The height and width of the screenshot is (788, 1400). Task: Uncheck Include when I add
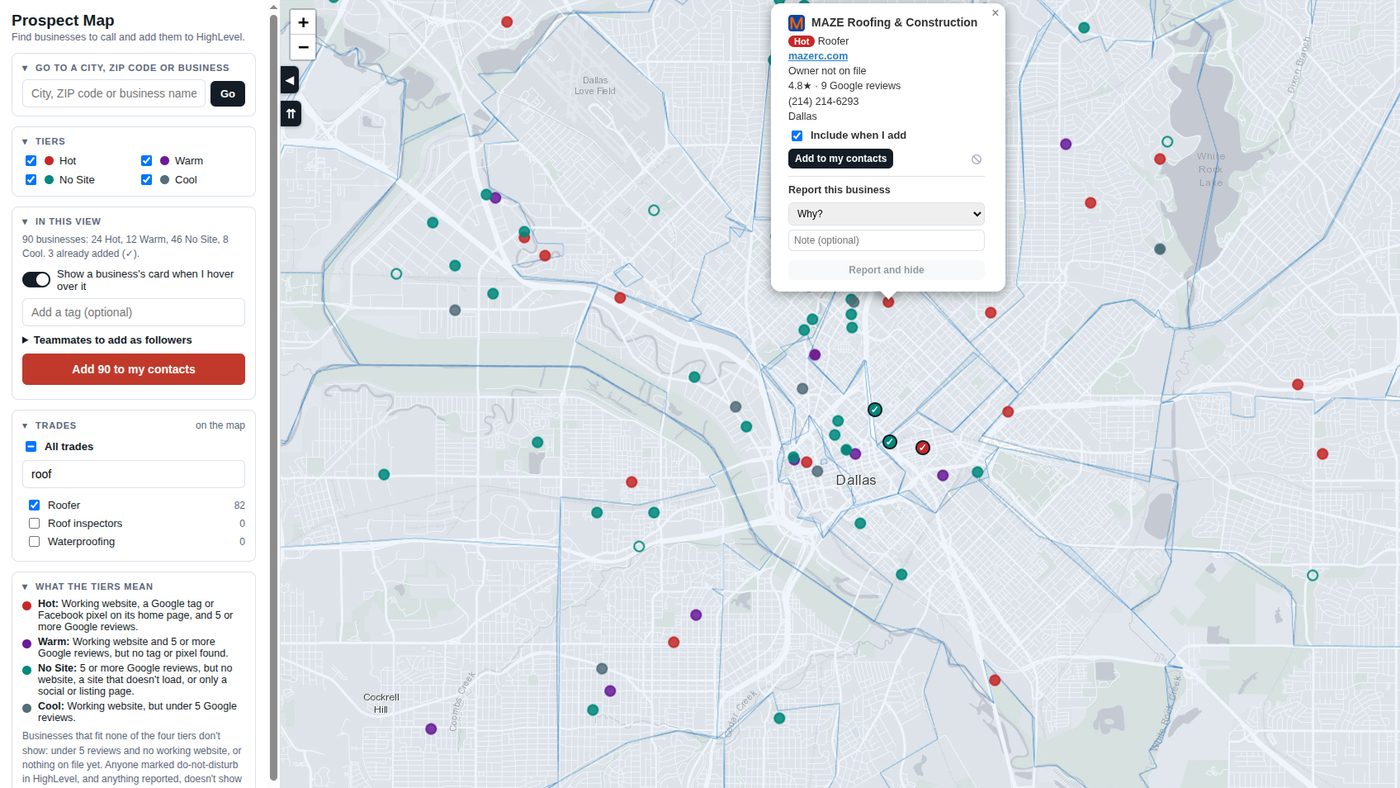[797, 136]
